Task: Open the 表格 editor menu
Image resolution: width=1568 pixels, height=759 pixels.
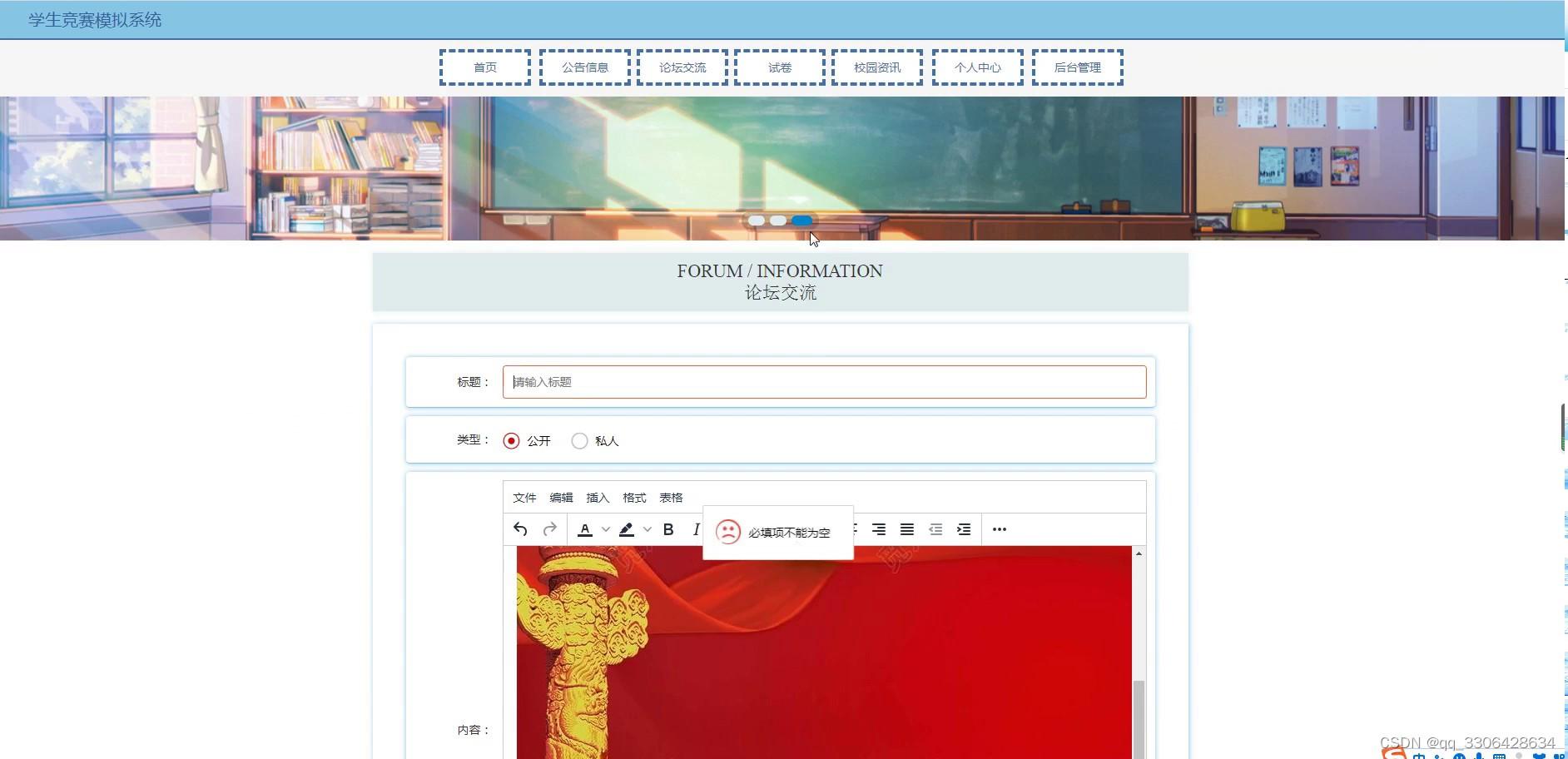Action: click(x=671, y=498)
